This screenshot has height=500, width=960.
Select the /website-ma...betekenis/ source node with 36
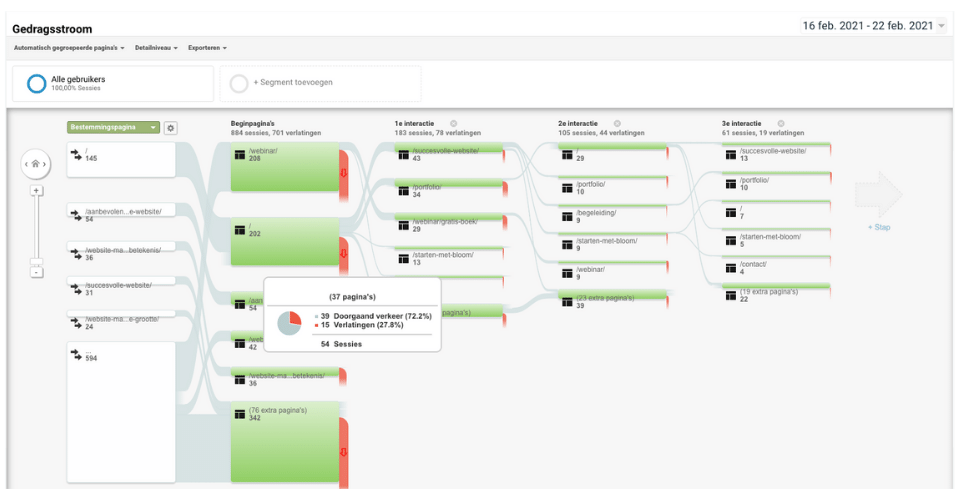pyautogui.click(x=121, y=247)
